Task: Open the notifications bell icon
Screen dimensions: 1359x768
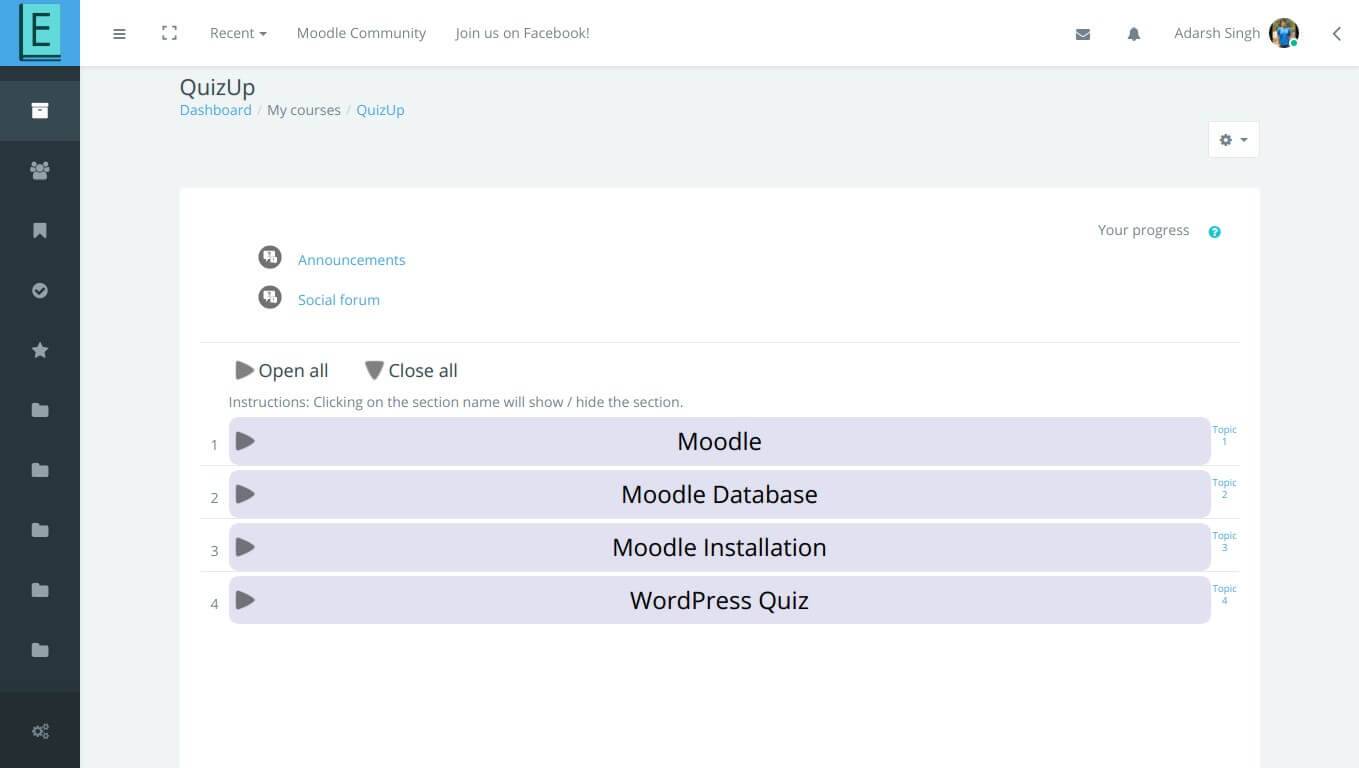Action: (x=1133, y=34)
